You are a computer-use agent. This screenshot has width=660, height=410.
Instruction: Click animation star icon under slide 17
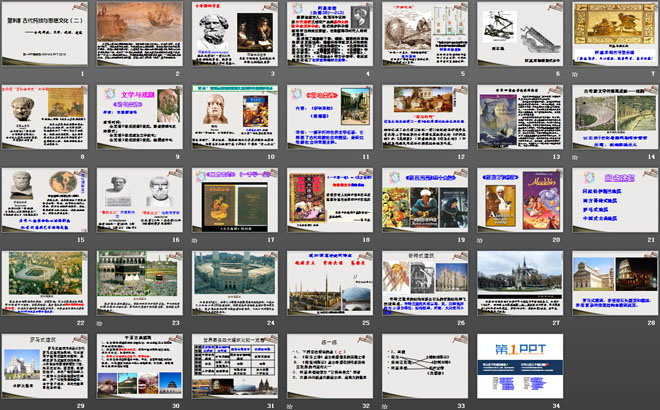coord(194,240)
